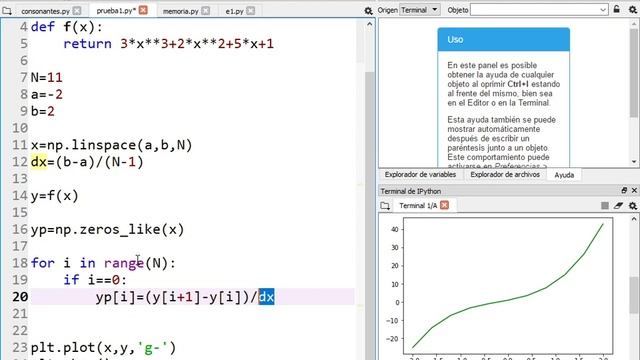Click 'a=-2' on line 8
The height and width of the screenshot is (360, 640).
(x=47, y=94)
